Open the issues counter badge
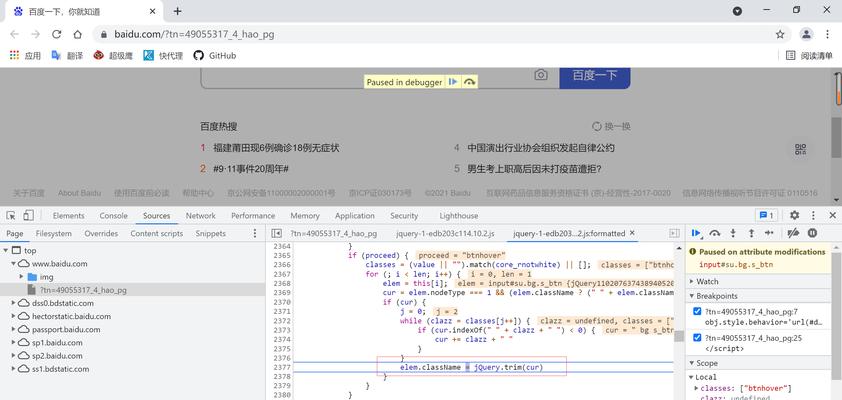The image size is (842, 400). [x=766, y=215]
